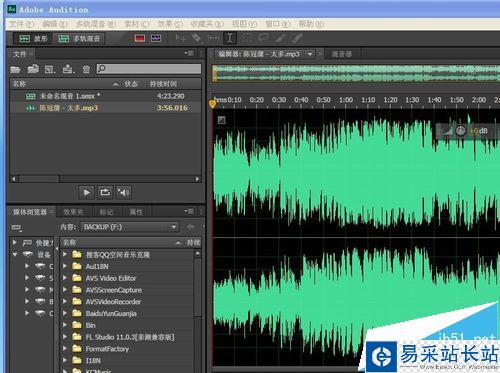Open media browser panel options menu
This screenshot has height=373, width=500.
click(x=189, y=211)
